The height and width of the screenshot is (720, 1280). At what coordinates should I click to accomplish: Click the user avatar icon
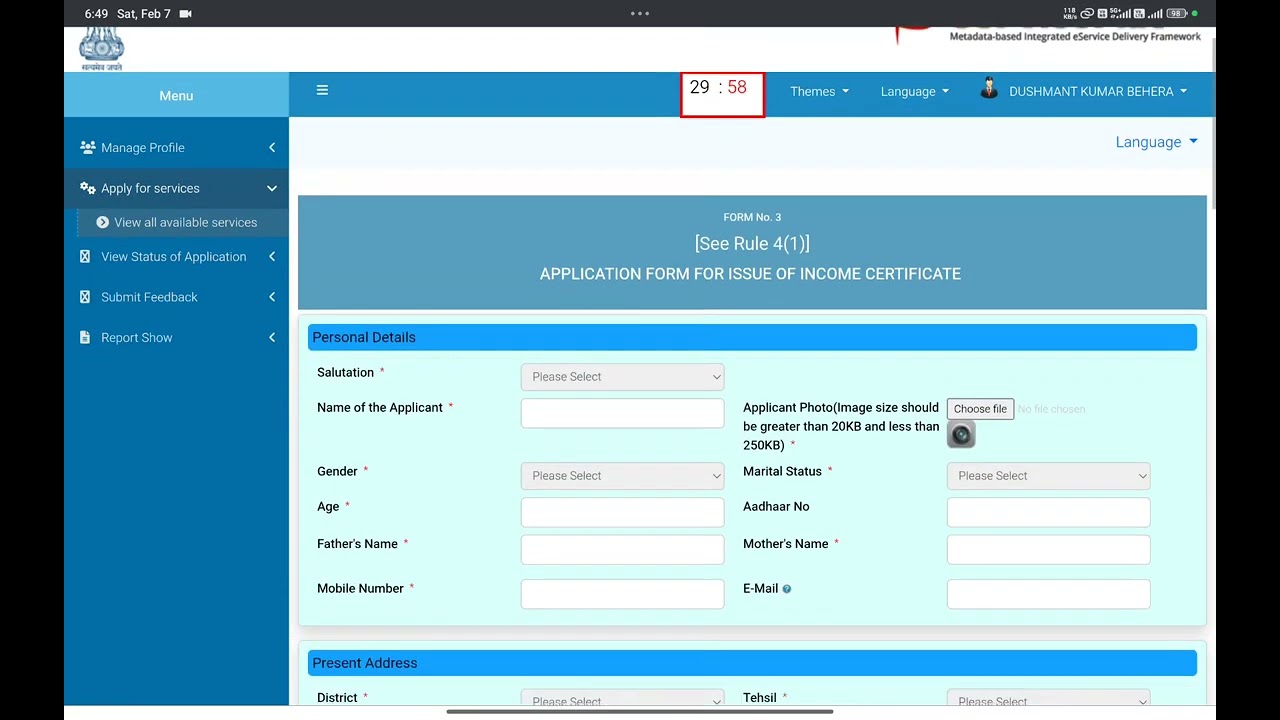pyautogui.click(x=989, y=89)
